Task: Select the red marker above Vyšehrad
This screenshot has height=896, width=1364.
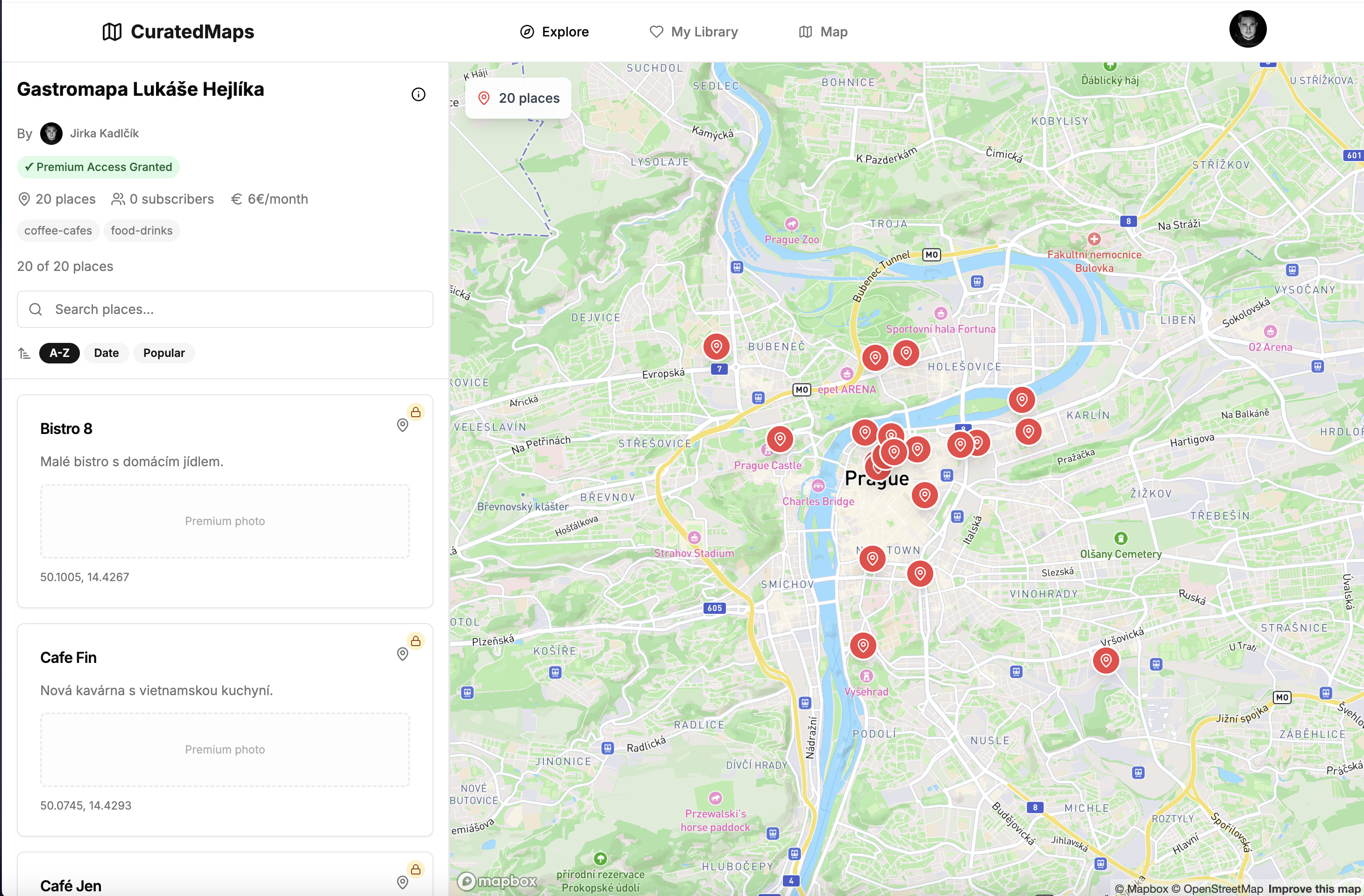Action: click(863, 646)
